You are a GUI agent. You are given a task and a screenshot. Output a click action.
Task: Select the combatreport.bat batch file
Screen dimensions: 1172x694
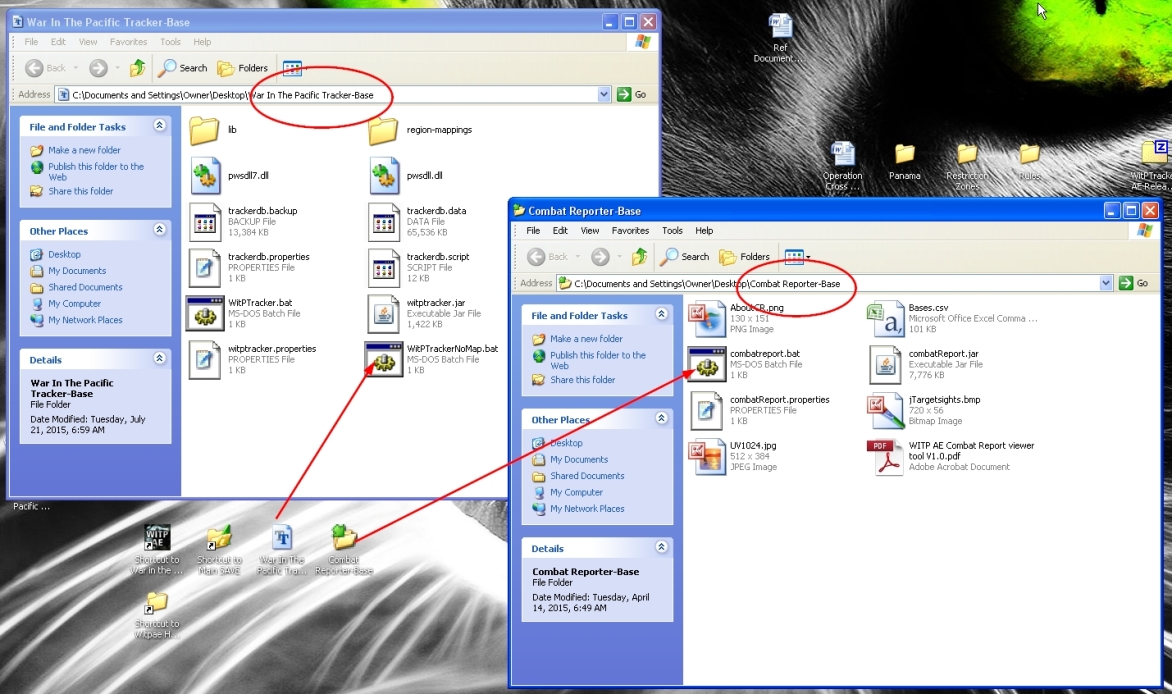(x=746, y=364)
